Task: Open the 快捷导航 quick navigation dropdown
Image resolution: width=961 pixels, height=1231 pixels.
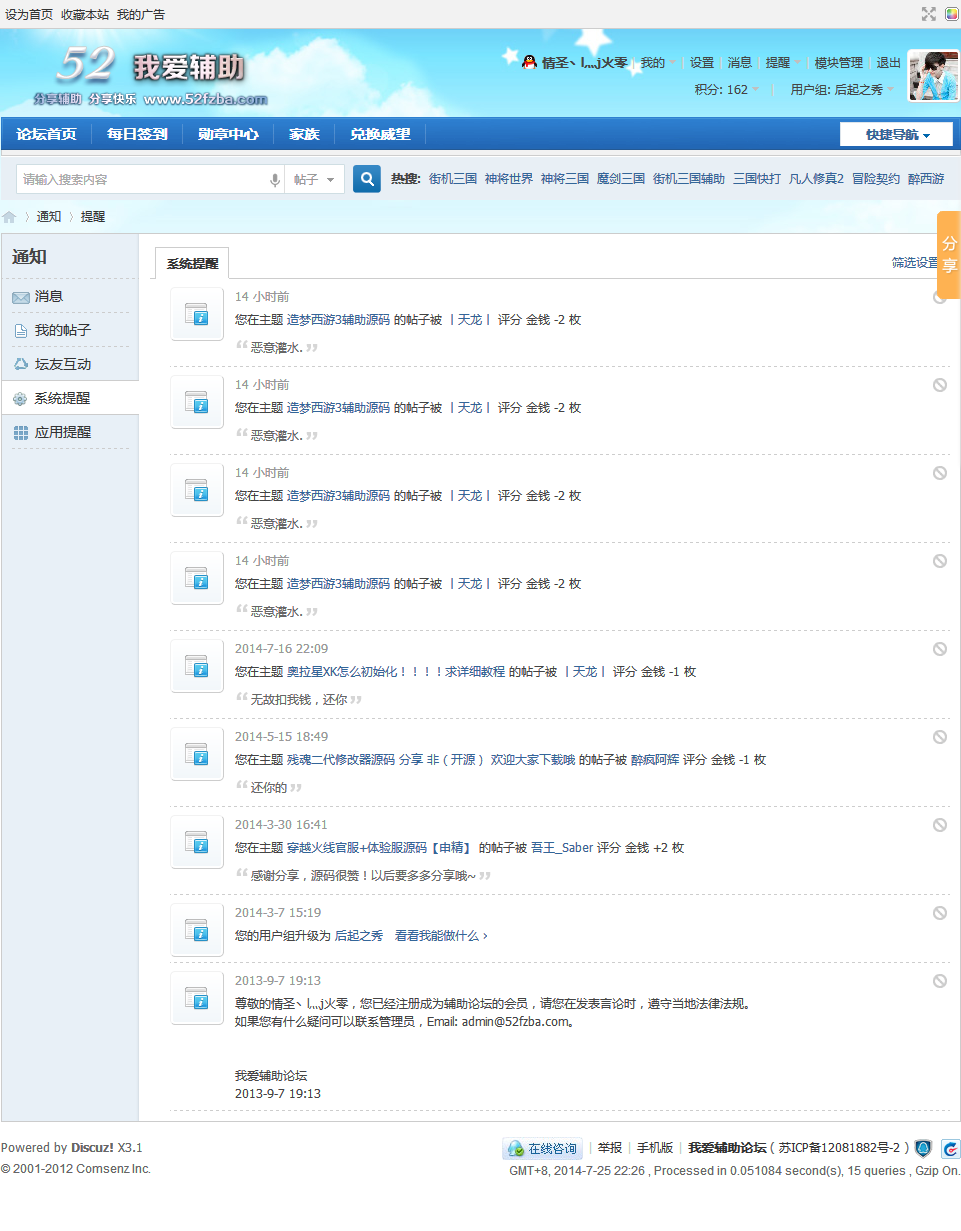Action: tap(897, 135)
